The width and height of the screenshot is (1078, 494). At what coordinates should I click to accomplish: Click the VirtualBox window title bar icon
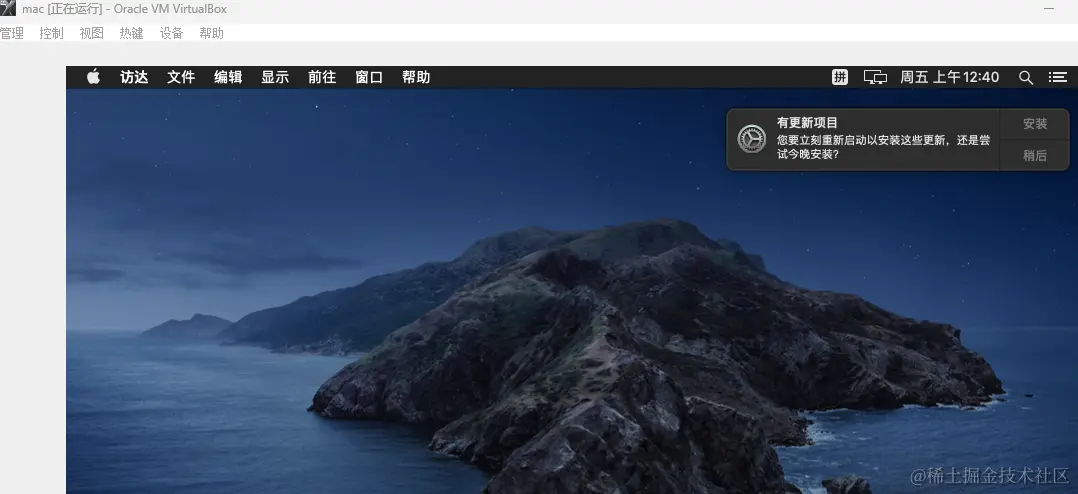(8, 9)
